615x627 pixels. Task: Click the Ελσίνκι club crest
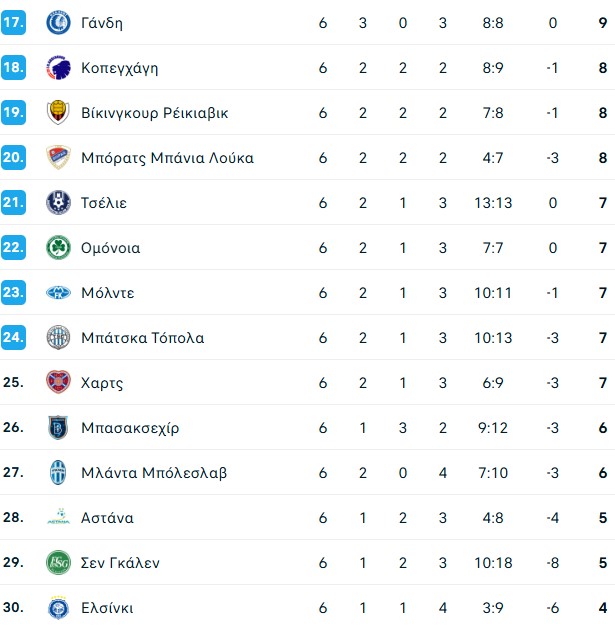point(58,608)
